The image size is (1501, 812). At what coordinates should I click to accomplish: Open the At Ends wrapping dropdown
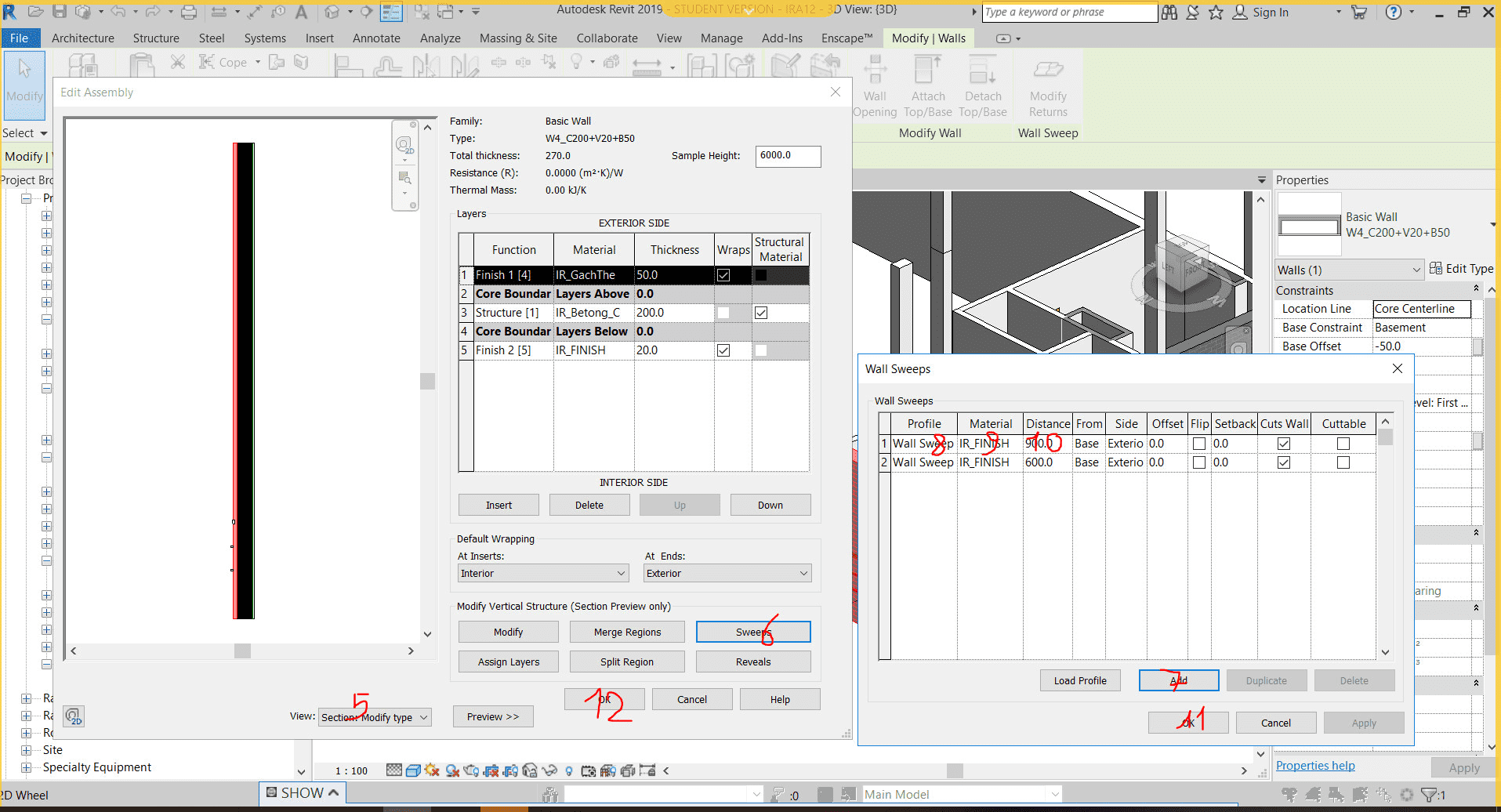click(727, 574)
